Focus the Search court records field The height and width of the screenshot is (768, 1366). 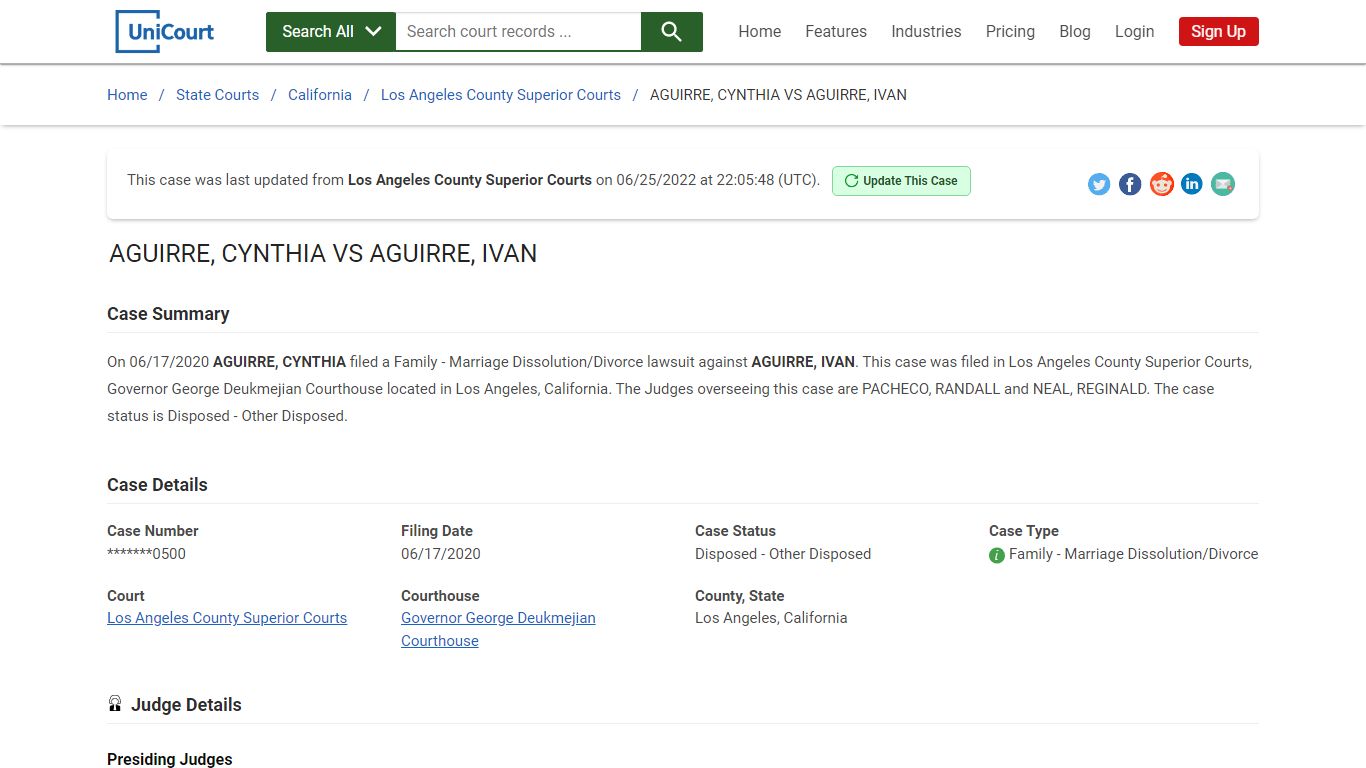tap(518, 32)
